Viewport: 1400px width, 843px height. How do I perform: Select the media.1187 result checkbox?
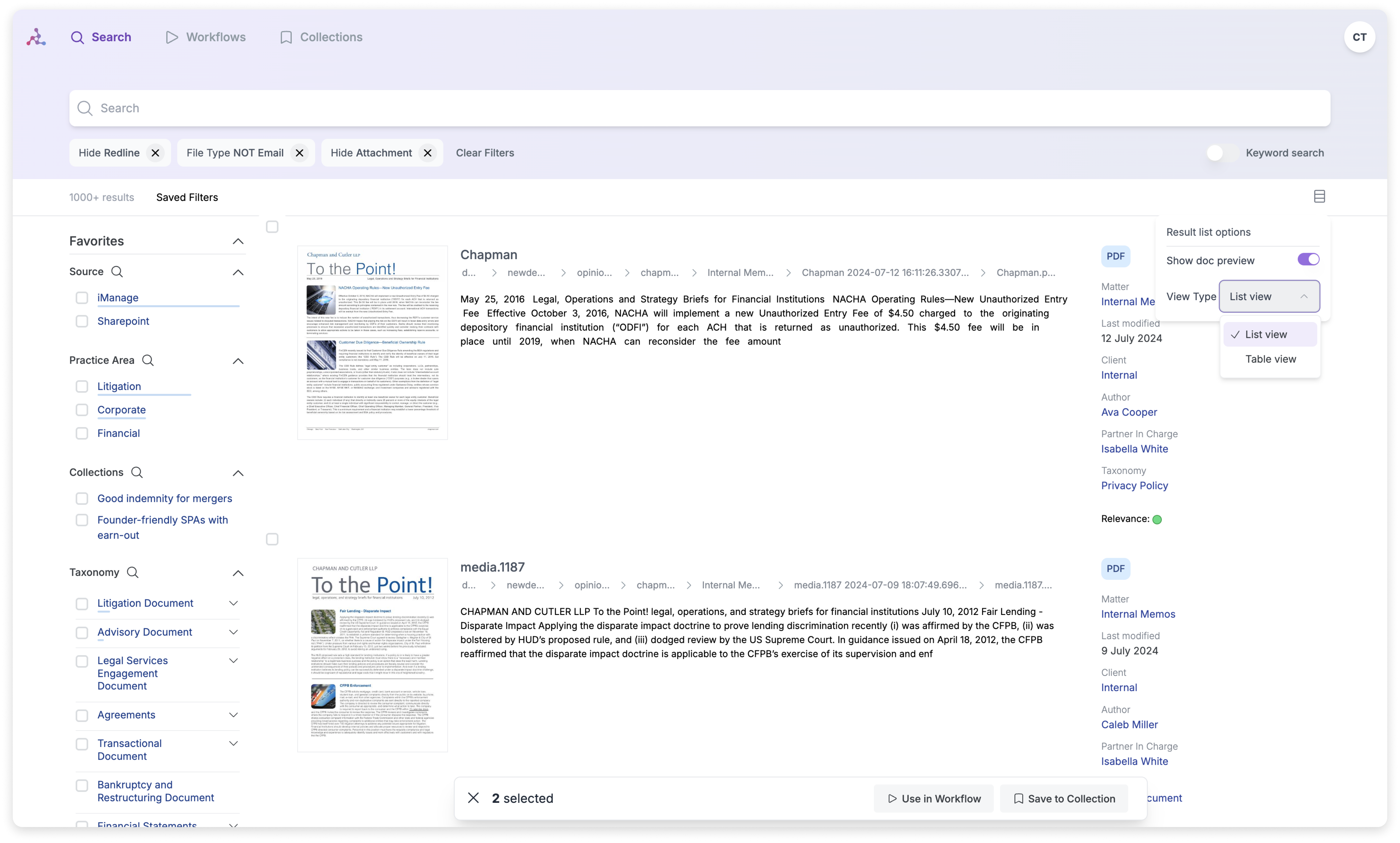[x=272, y=539]
